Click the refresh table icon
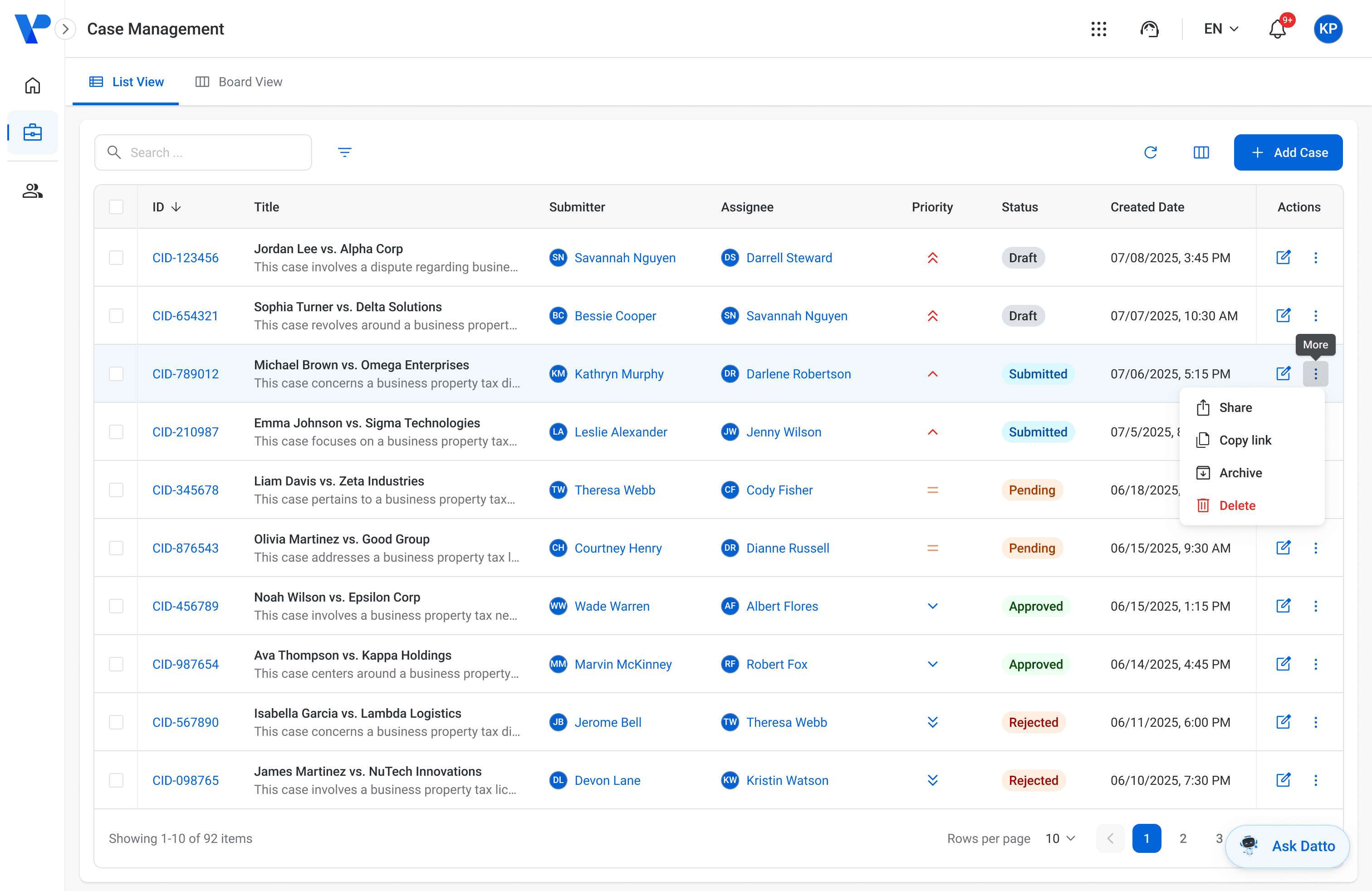 1150,152
